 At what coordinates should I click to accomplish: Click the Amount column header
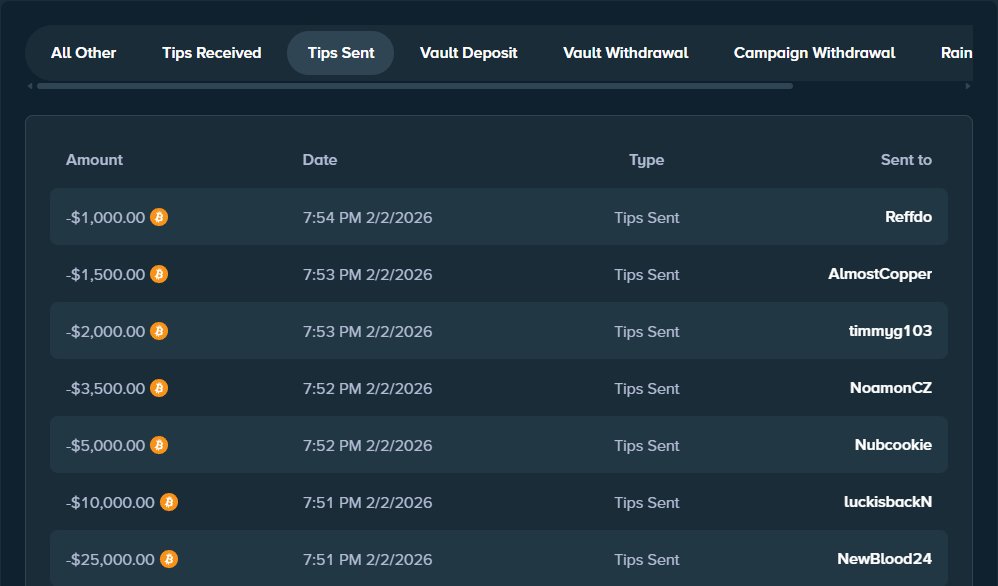coord(94,160)
